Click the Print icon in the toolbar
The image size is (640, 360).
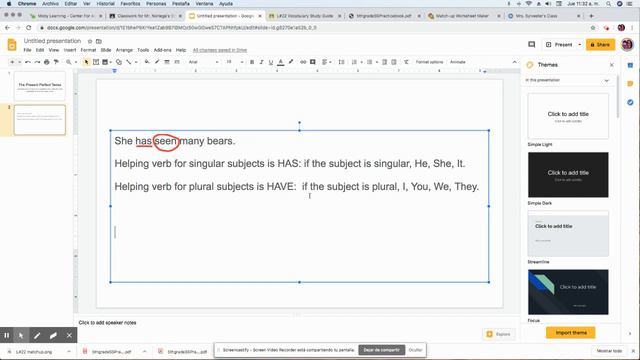coord(47,62)
